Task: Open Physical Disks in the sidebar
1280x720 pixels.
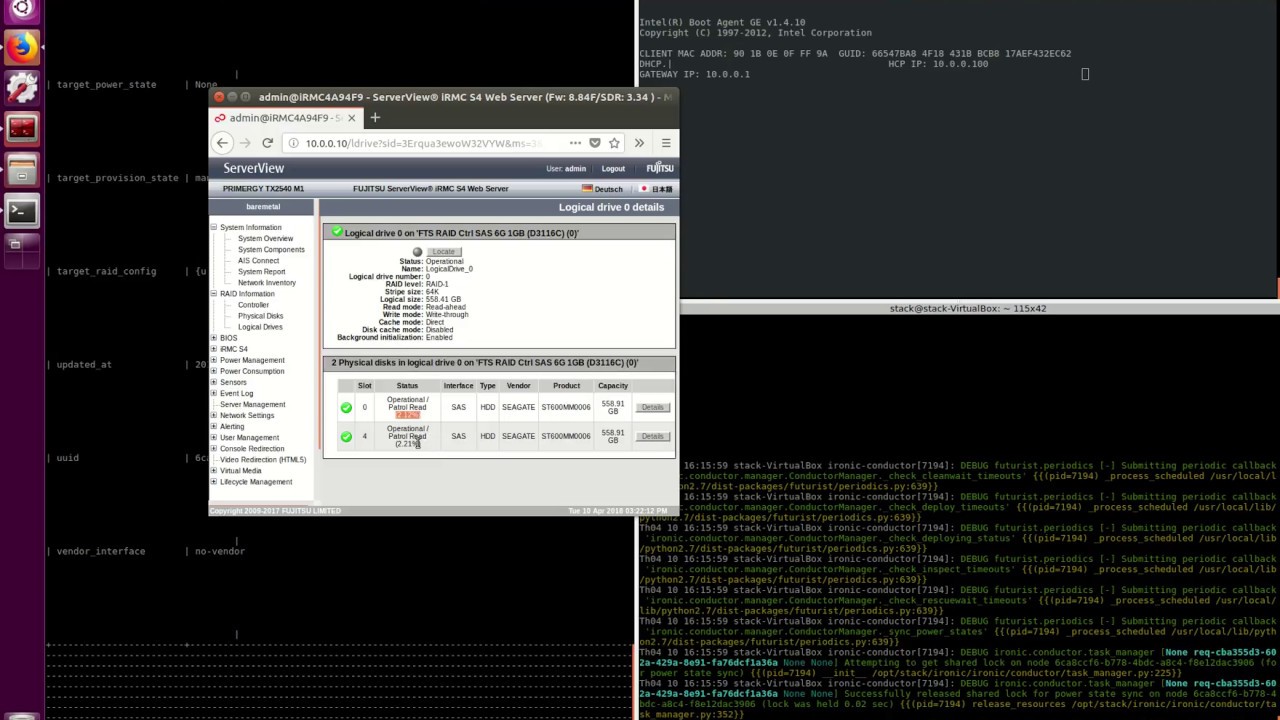Action: (260, 316)
